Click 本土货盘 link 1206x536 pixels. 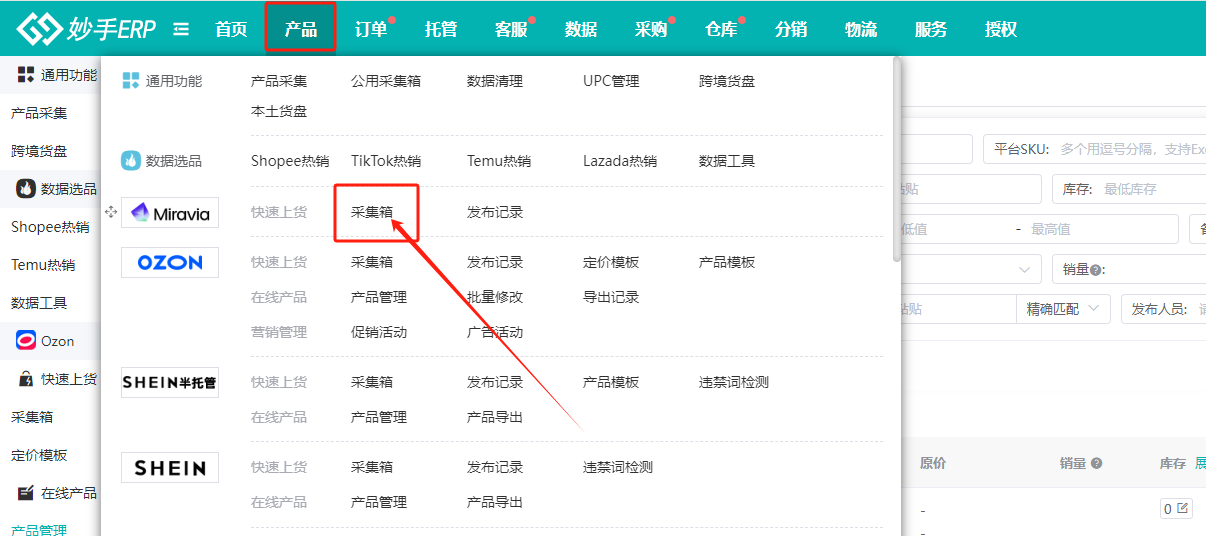click(279, 111)
